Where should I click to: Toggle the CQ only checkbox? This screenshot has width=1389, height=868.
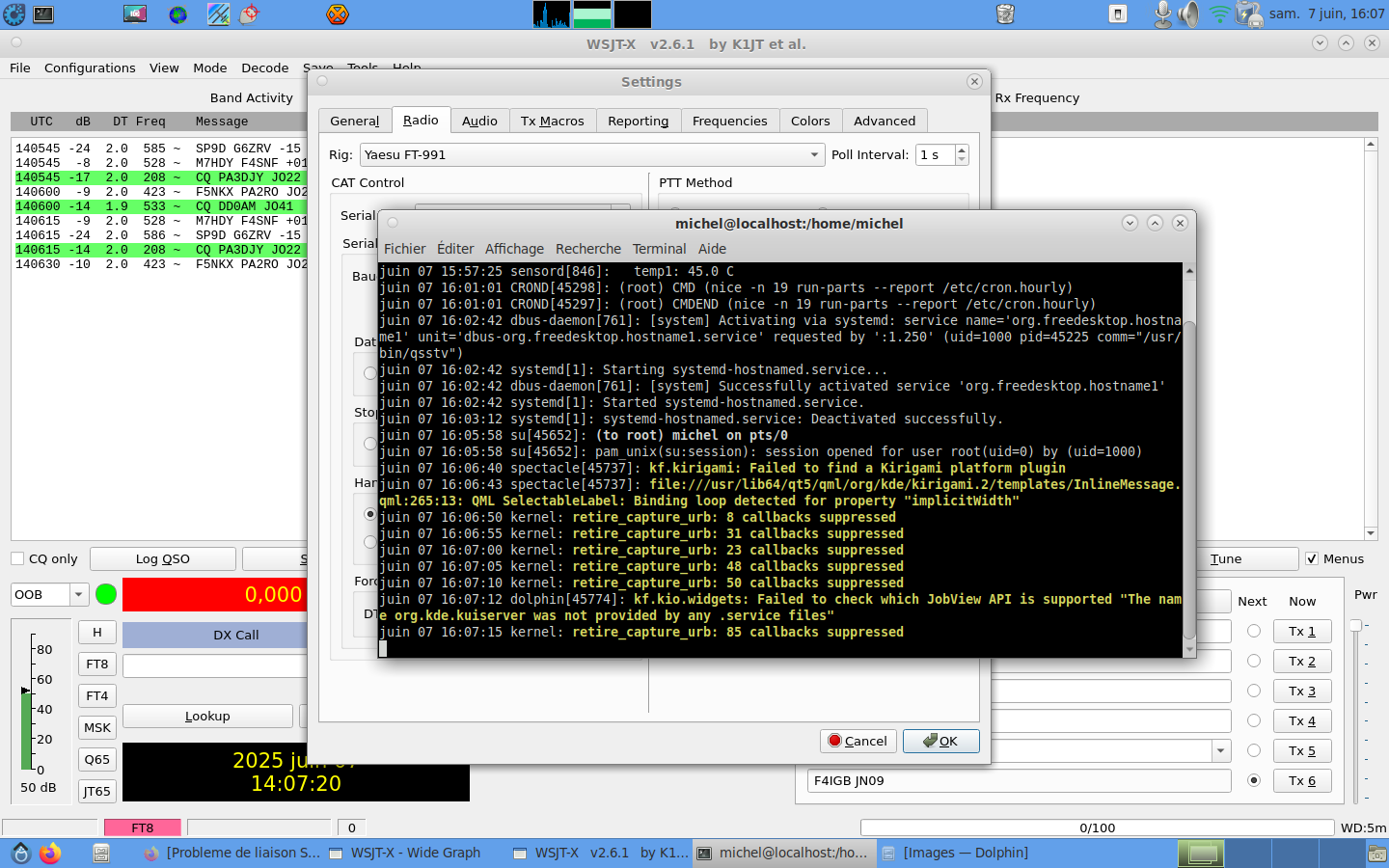(16, 558)
